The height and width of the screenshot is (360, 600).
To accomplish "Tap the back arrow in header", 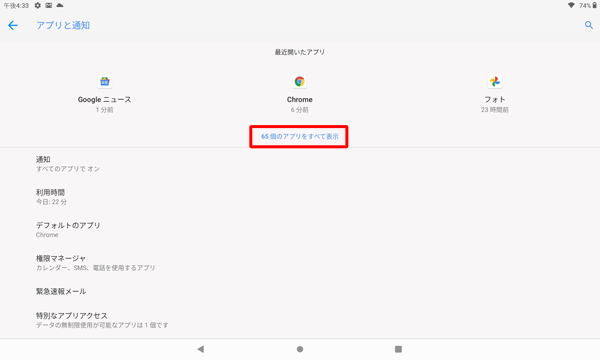I will click(x=13, y=26).
